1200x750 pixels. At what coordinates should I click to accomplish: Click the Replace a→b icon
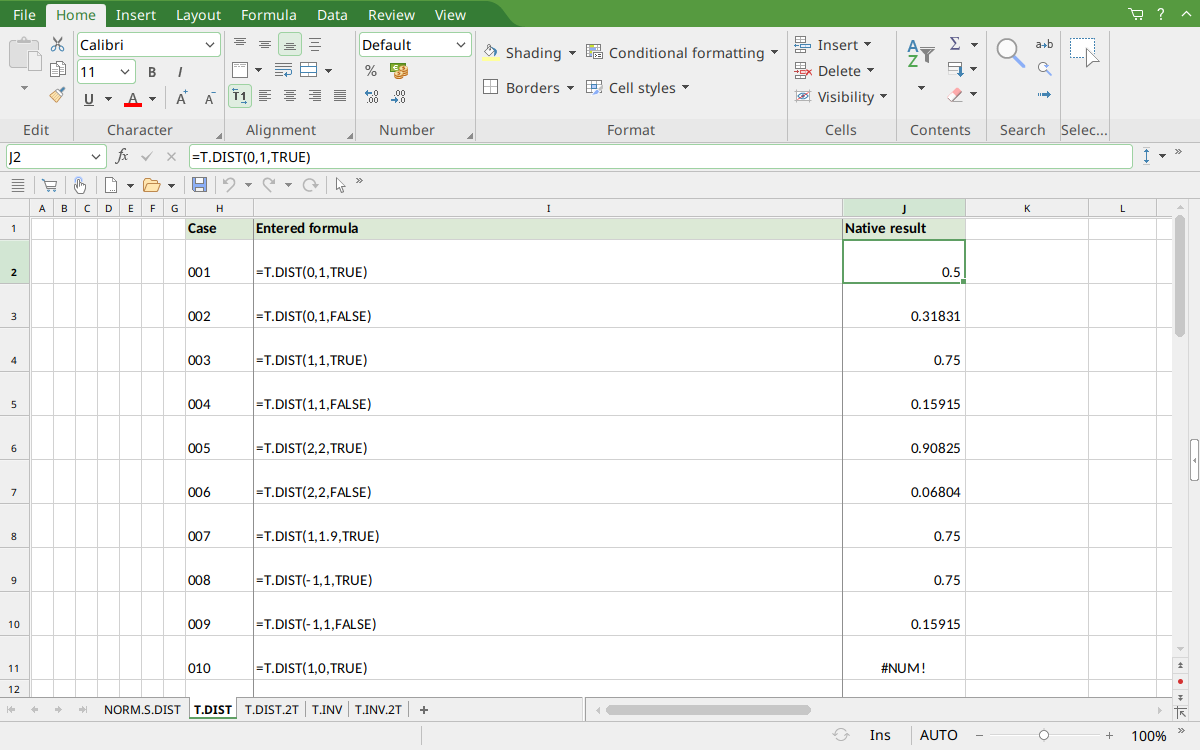click(x=1044, y=44)
